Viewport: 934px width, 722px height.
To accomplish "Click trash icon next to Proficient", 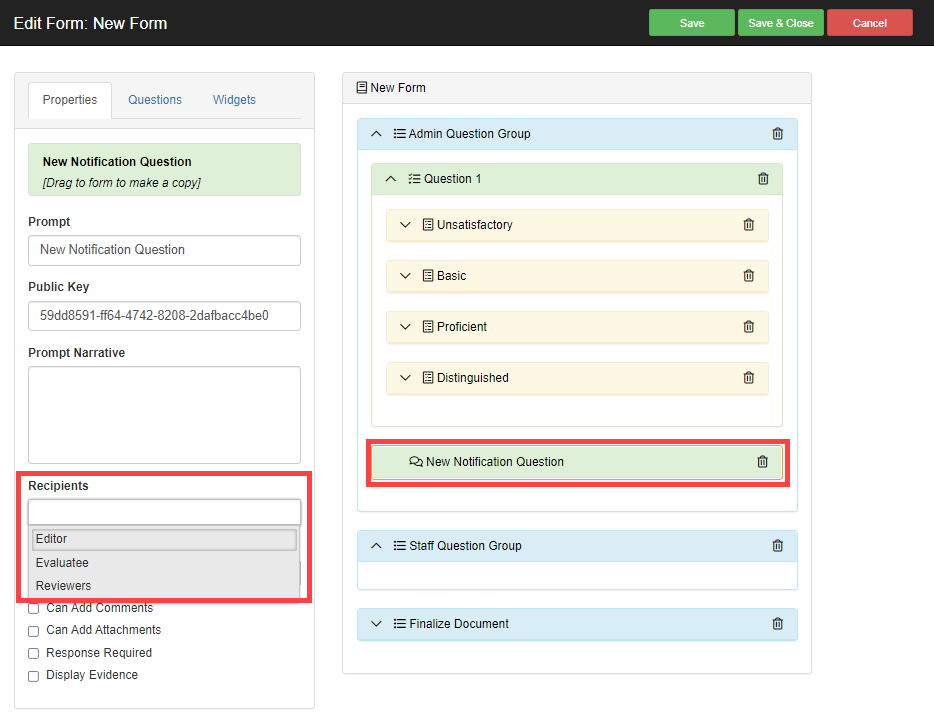I will pos(749,326).
